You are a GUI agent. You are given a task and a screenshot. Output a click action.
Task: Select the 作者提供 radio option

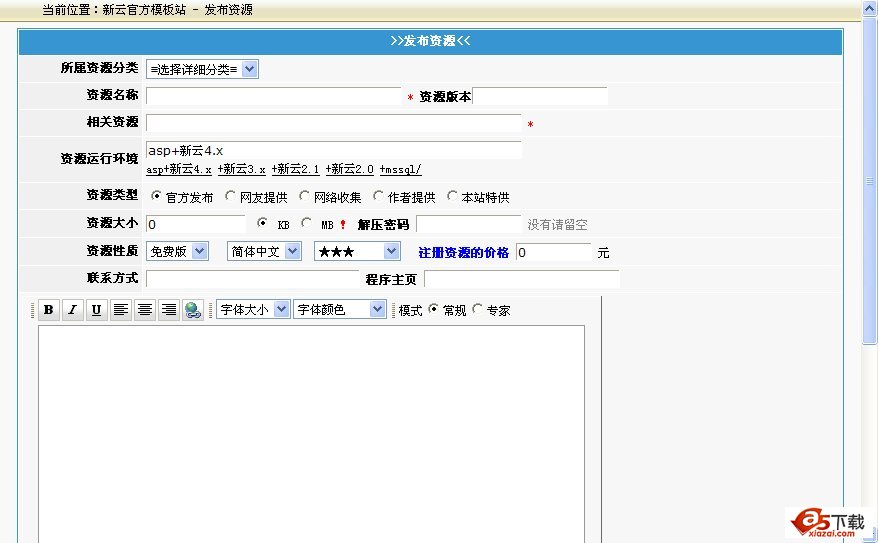click(379, 197)
